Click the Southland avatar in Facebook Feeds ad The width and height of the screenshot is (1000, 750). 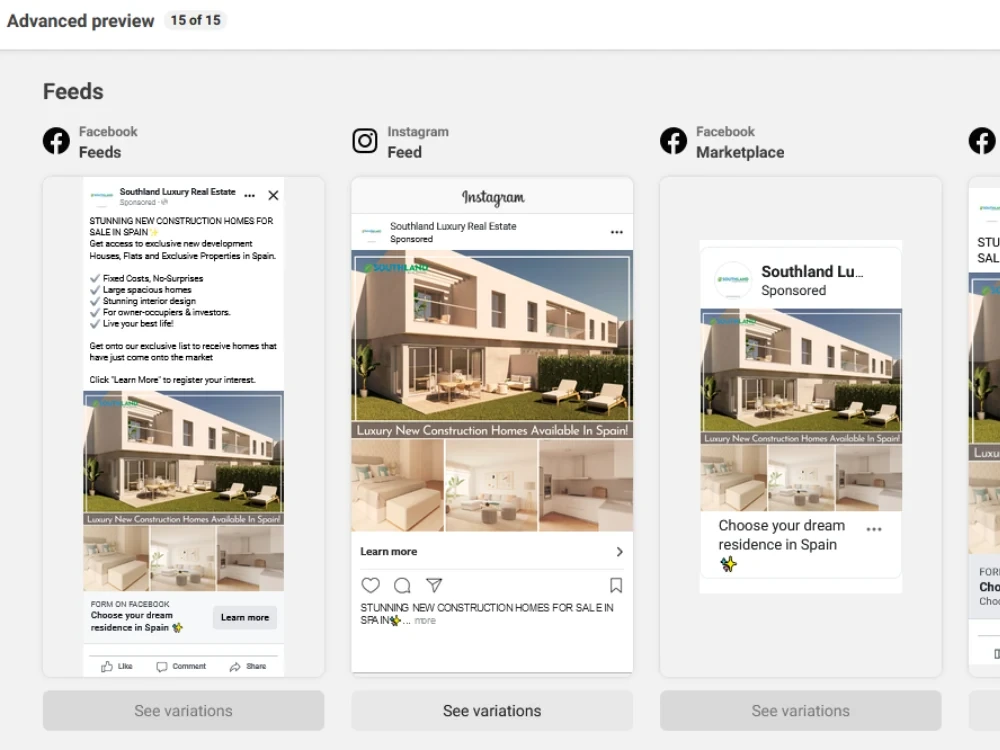coord(101,196)
